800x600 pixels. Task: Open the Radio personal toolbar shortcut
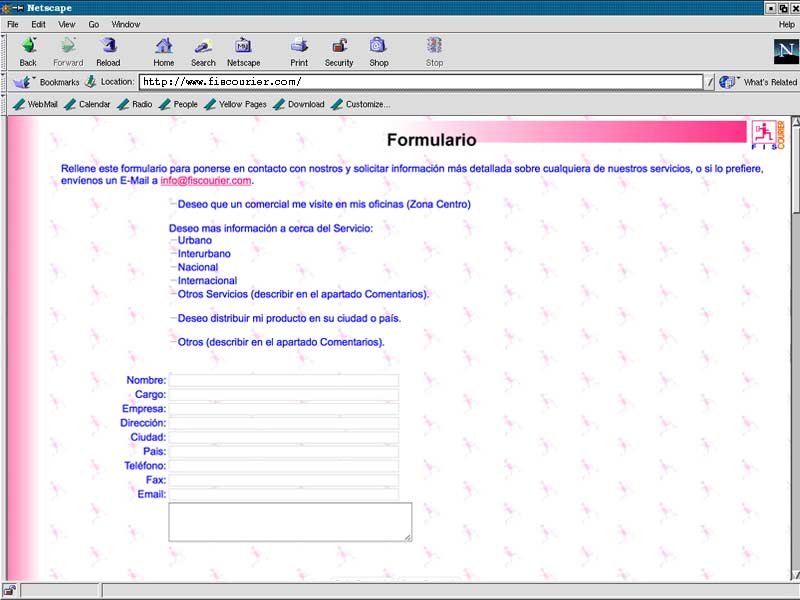[x=135, y=104]
